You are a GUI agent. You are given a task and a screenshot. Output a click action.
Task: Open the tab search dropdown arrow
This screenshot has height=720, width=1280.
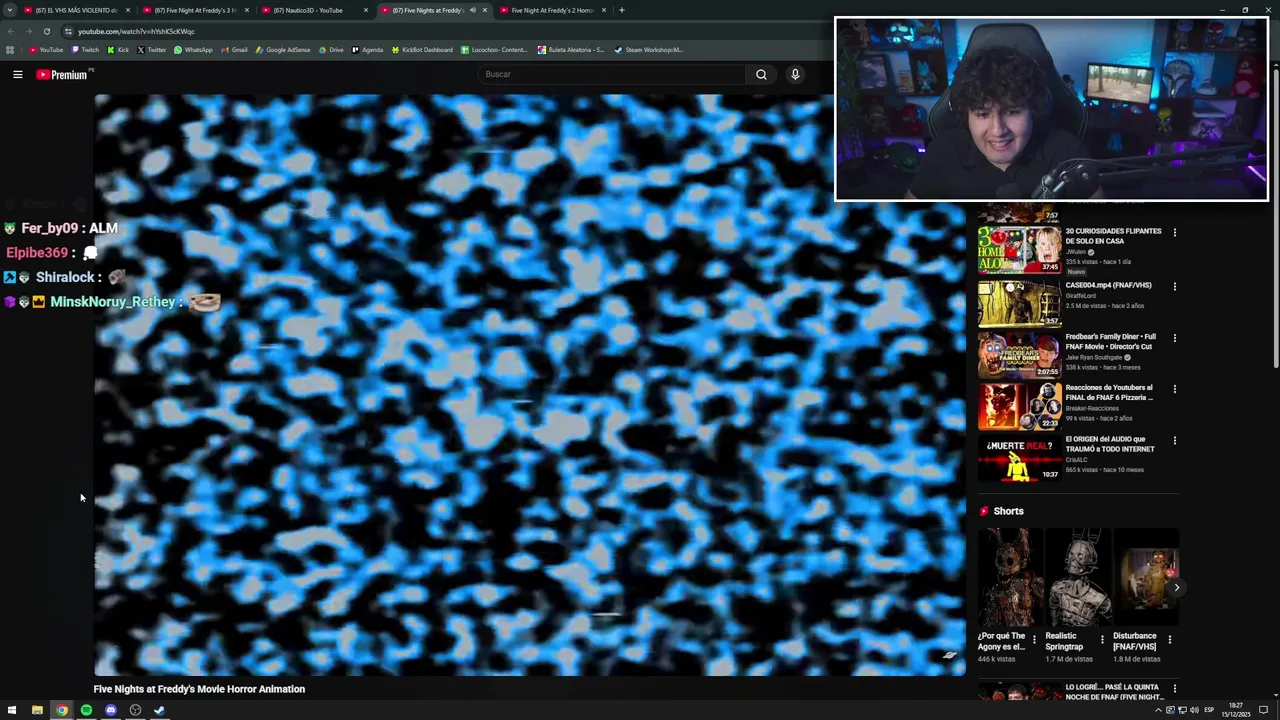coord(10,10)
